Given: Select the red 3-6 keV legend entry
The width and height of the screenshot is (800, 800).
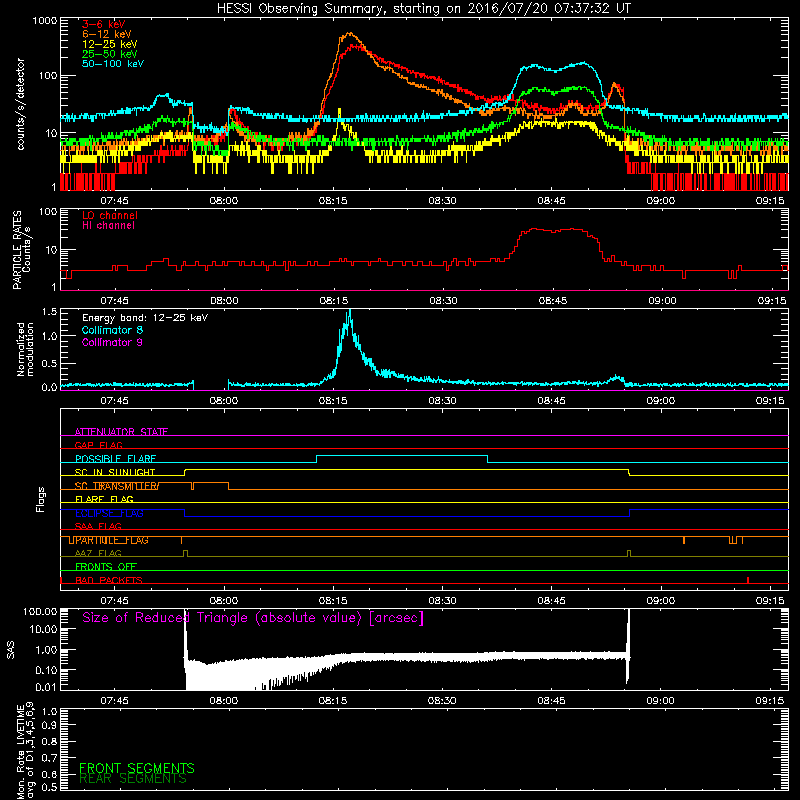Looking at the screenshot, I should click(x=103, y=24).
